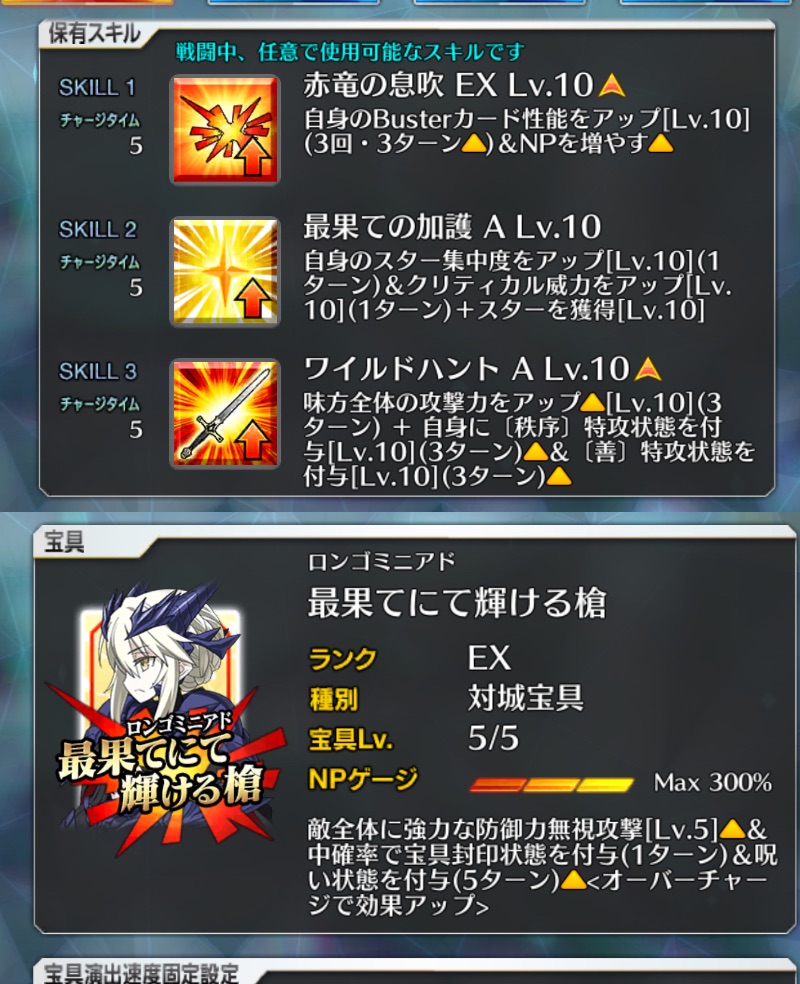Viewport: 800px width, 984px height.
Task: Expand the 宝具演出速度固定設定 section
Action: pos(142,973)
